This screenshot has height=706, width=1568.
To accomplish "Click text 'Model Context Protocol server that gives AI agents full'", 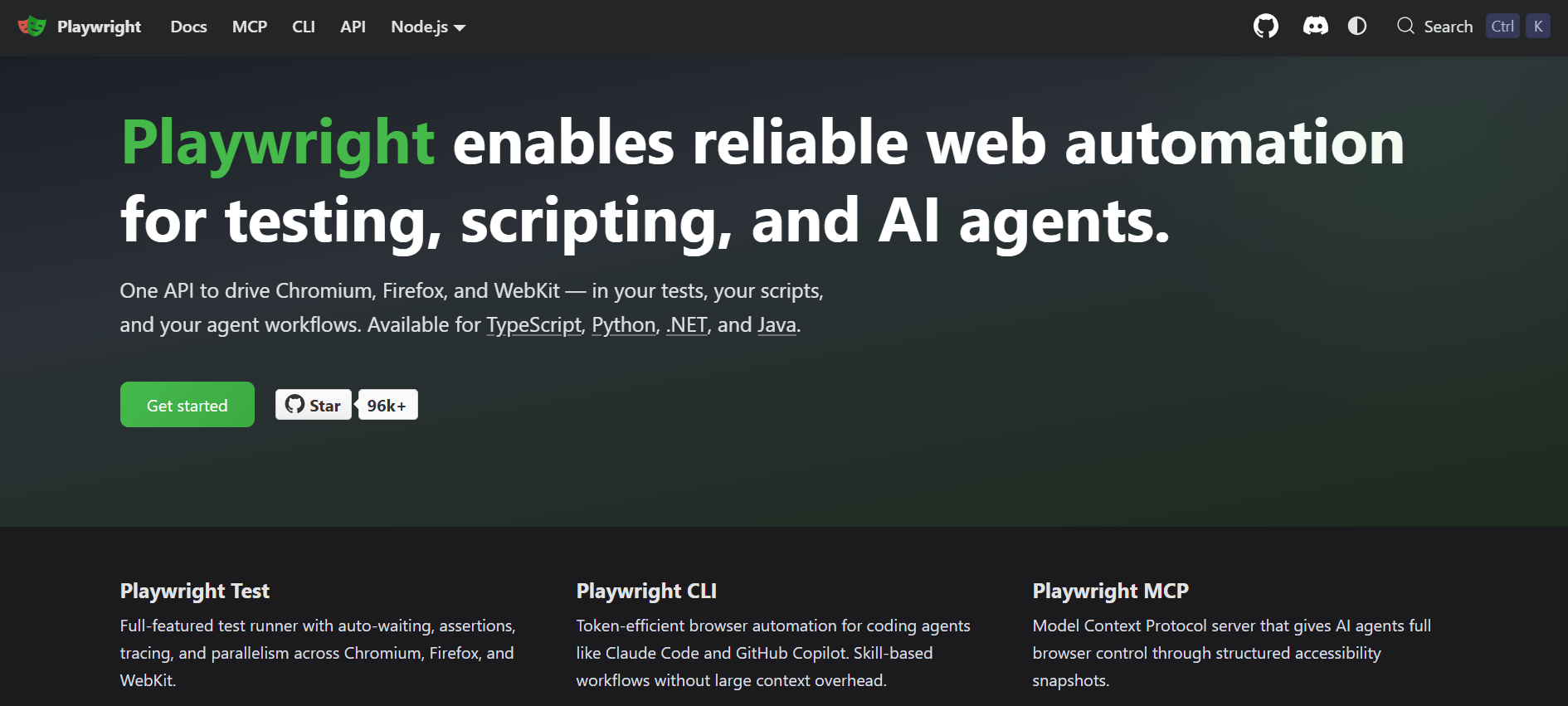I will [x=1232, y=626].
